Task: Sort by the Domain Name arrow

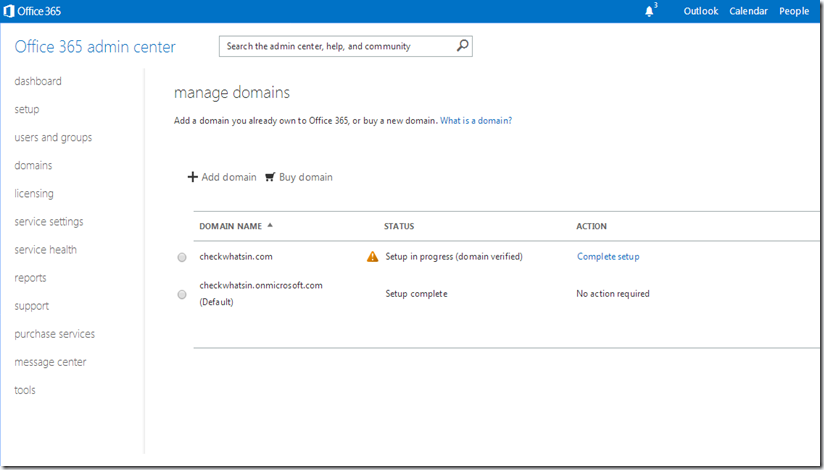Action: coord(270,225)
